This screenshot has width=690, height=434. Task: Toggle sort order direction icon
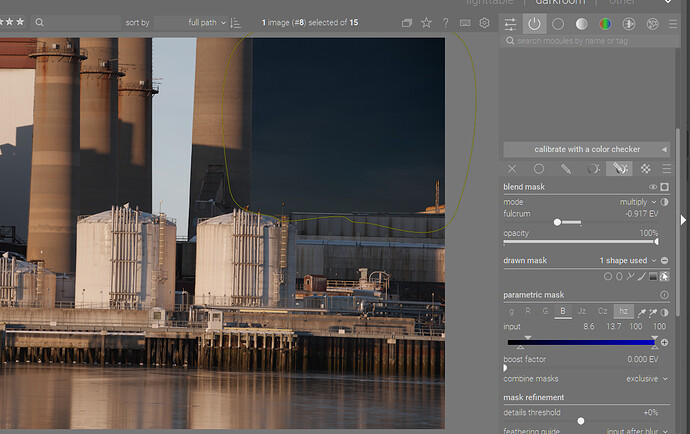pos(235,22)
